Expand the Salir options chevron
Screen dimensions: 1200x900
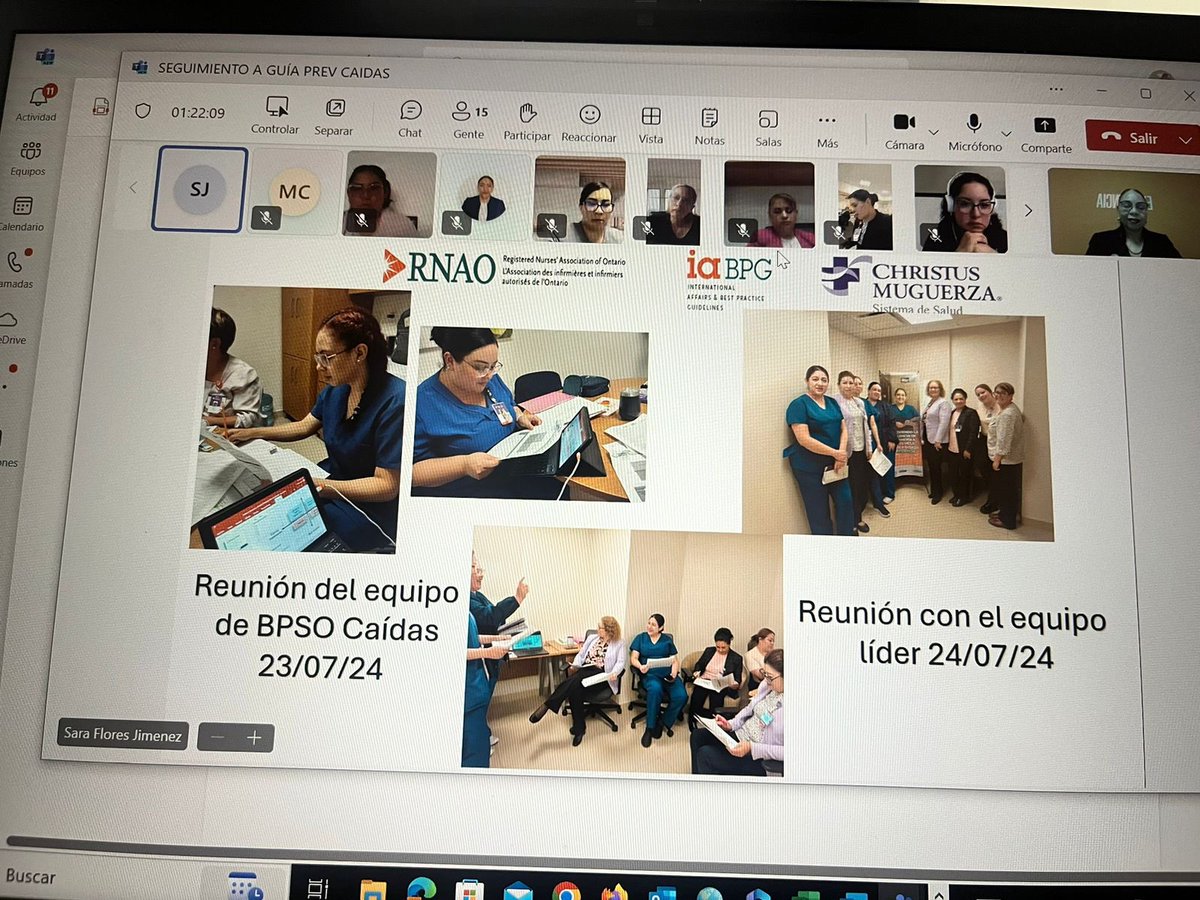(1184, 138)
